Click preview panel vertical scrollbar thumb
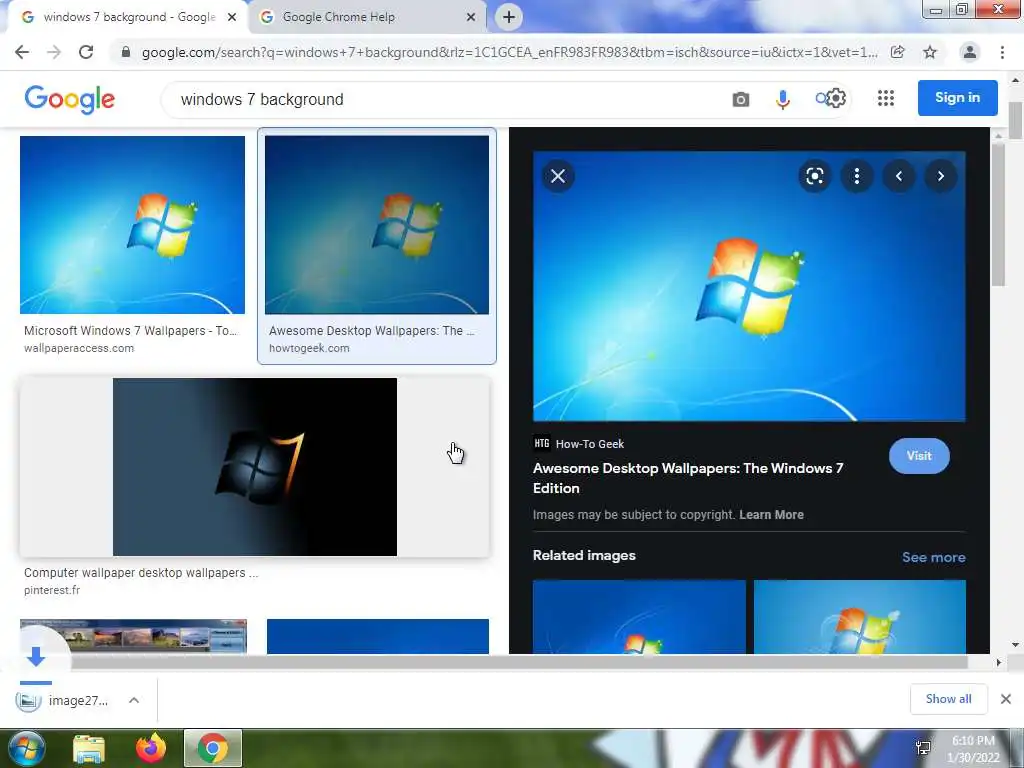The image size is (1024, 768). click(998, 214)
